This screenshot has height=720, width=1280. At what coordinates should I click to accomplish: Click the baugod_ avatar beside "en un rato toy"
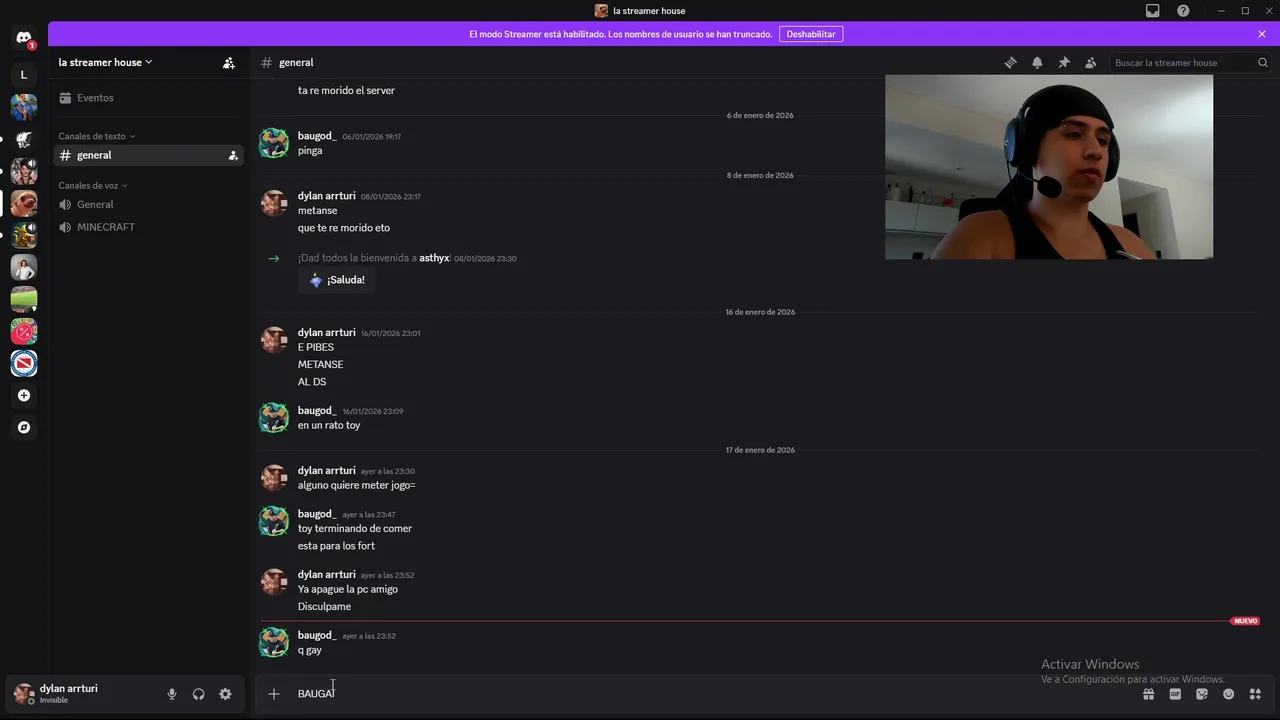pyautogui.click(x=274, y=418)
